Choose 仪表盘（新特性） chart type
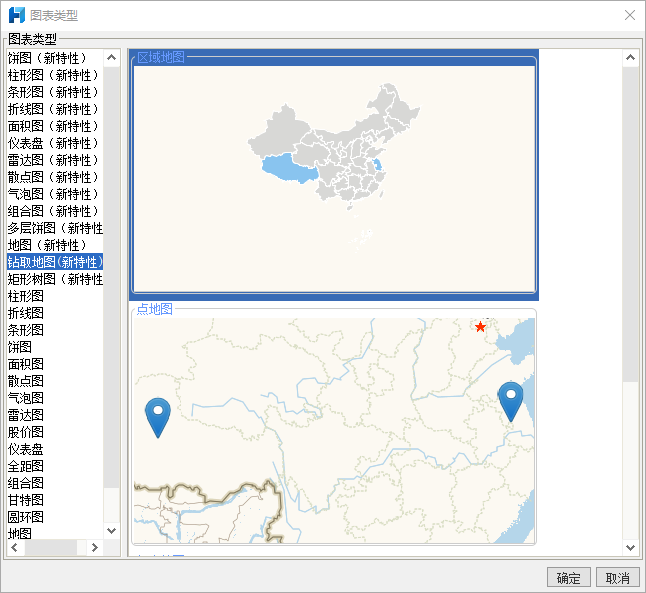This screenshot has height=593, width=646. pyautogui.click(x=55, y=143)
